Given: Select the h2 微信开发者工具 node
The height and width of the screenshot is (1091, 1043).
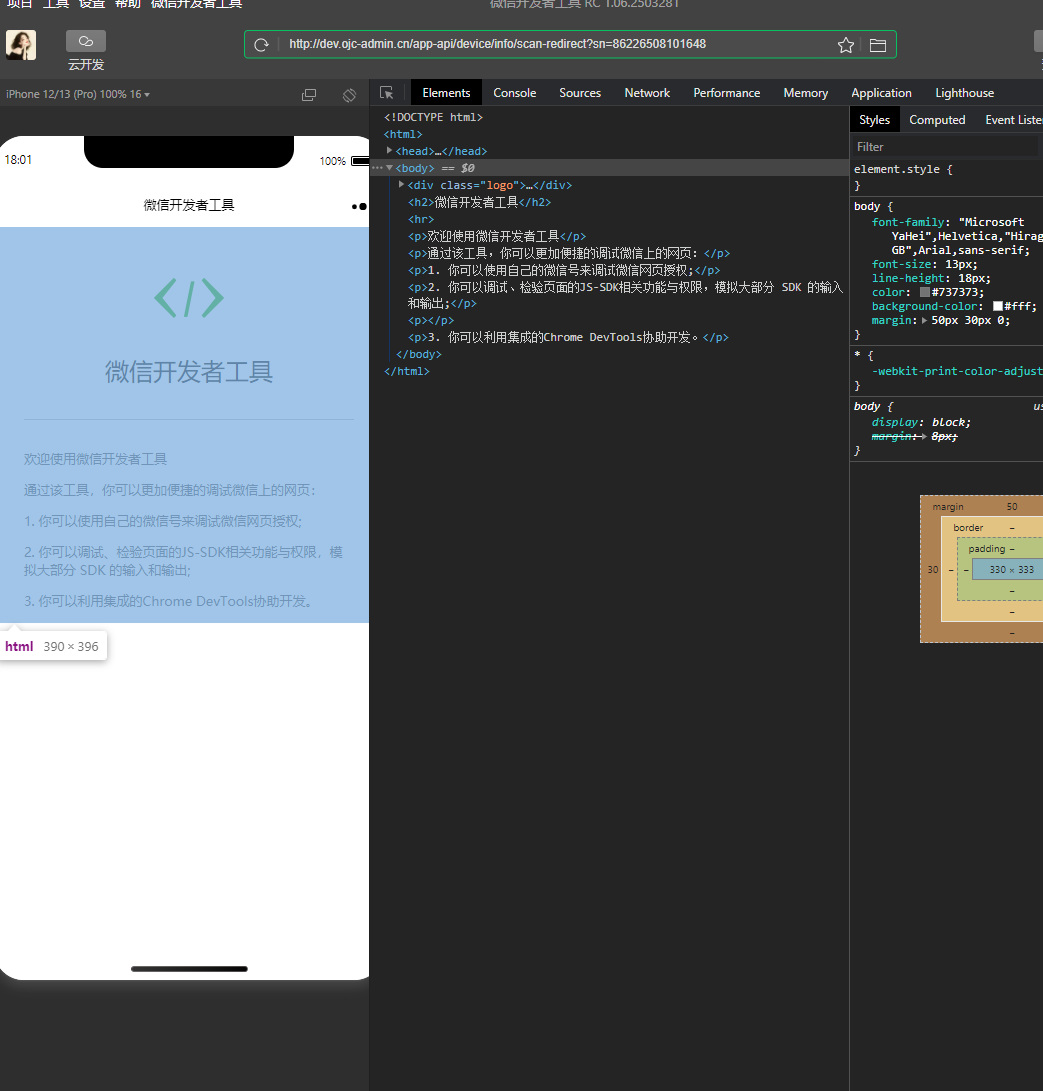Looking at the screenshot, I should 479,202.
